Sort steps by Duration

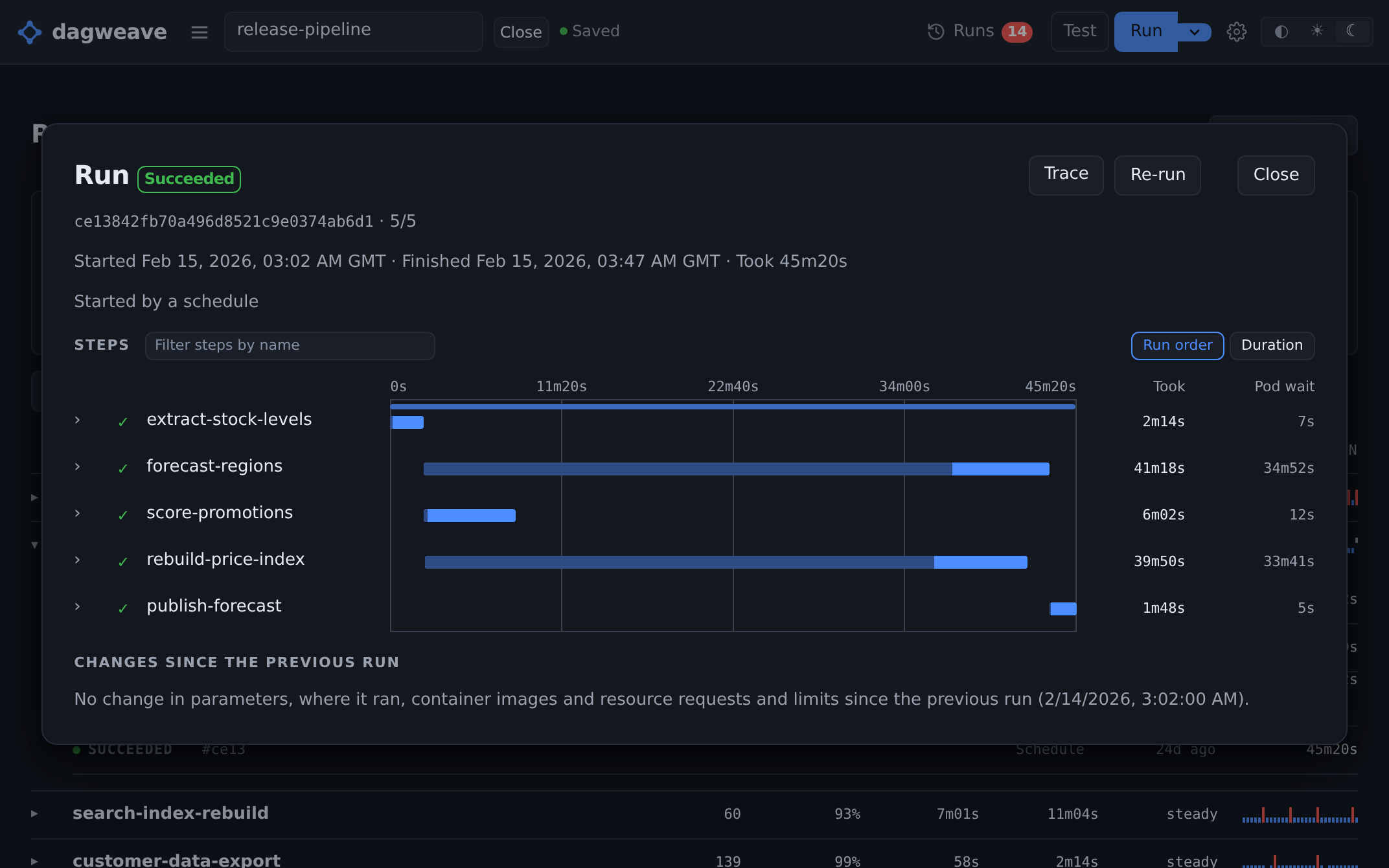[x=1272, y=345]
